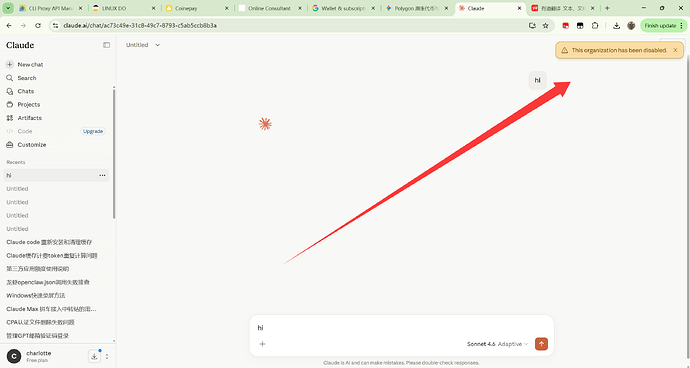Click the 'hi' message bubble
690x368 pixels.
[x=537, y=80]
